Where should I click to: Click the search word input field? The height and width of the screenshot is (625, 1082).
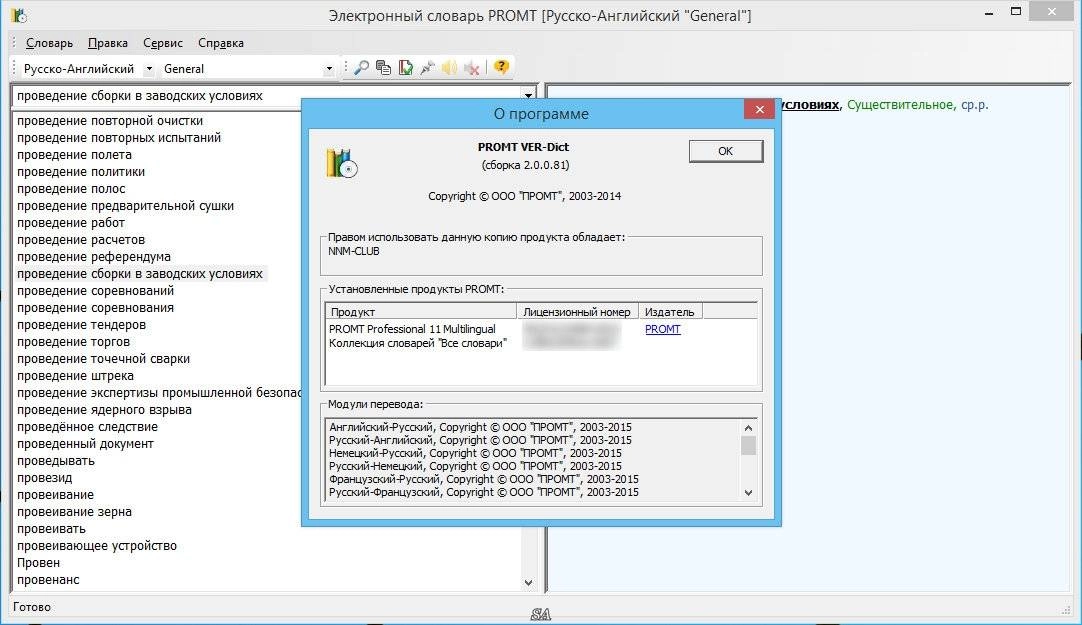[x=266, y=96]
